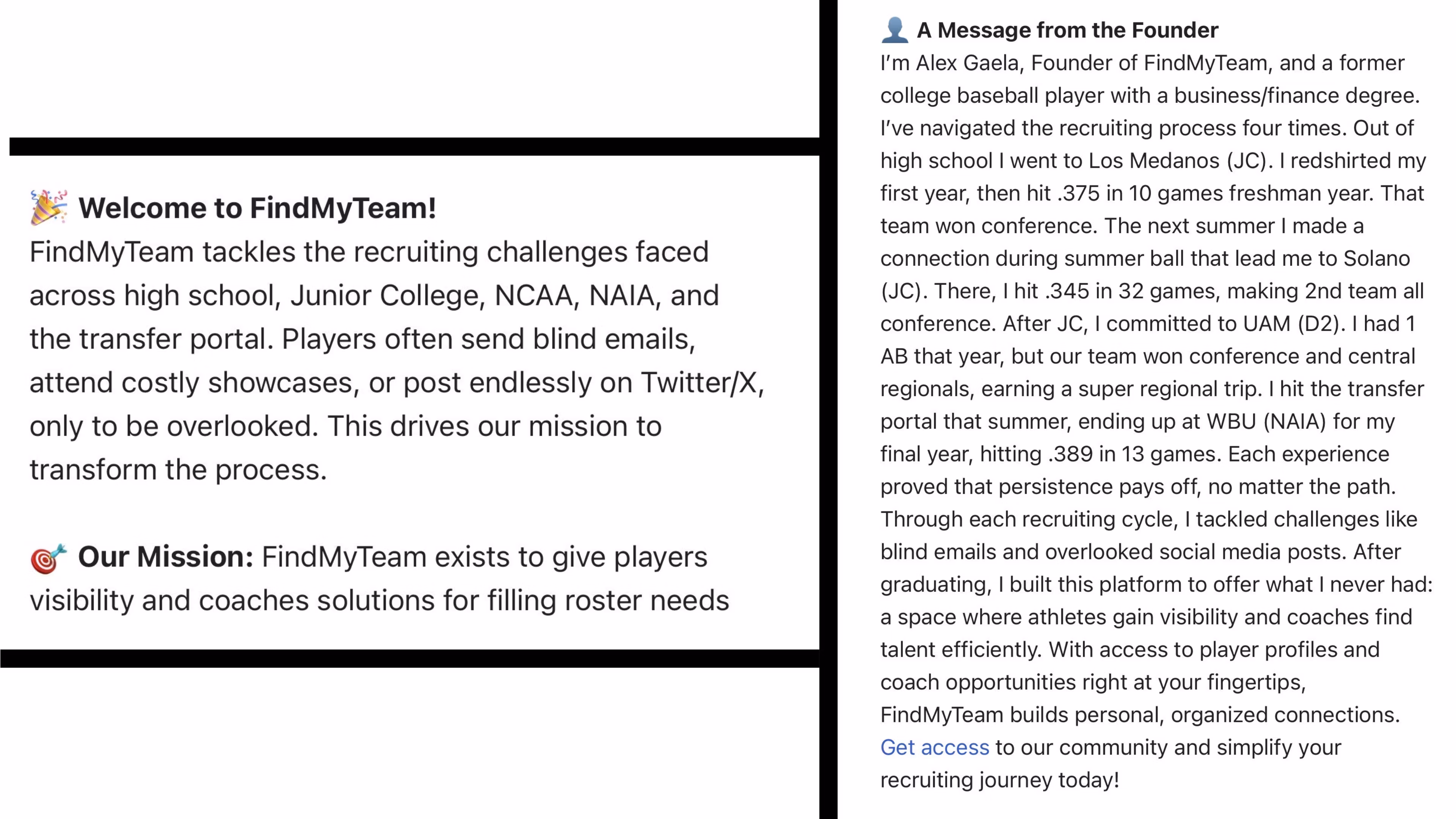The image size is (1456, 819).
Task: Click the .375 batting average
Action: 1078,193
